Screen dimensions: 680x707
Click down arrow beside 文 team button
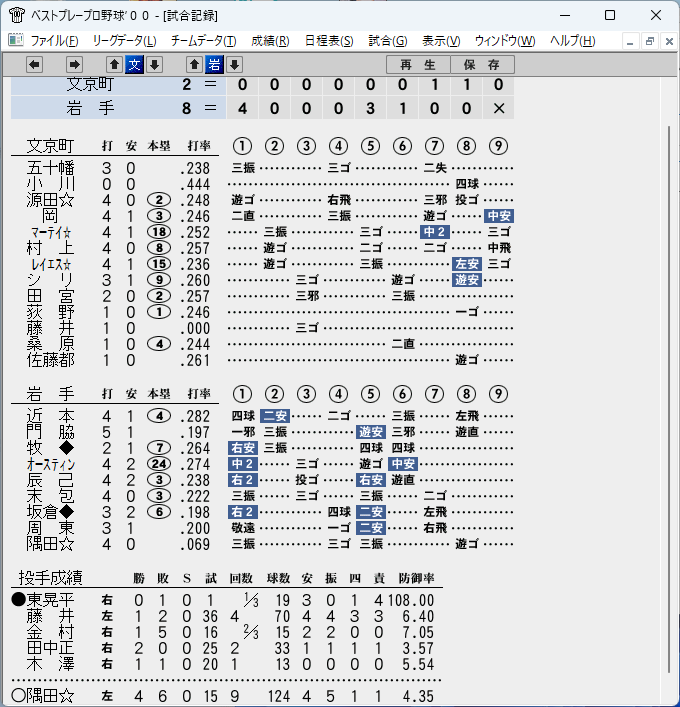pyautogui.click(x=154, y=65)
